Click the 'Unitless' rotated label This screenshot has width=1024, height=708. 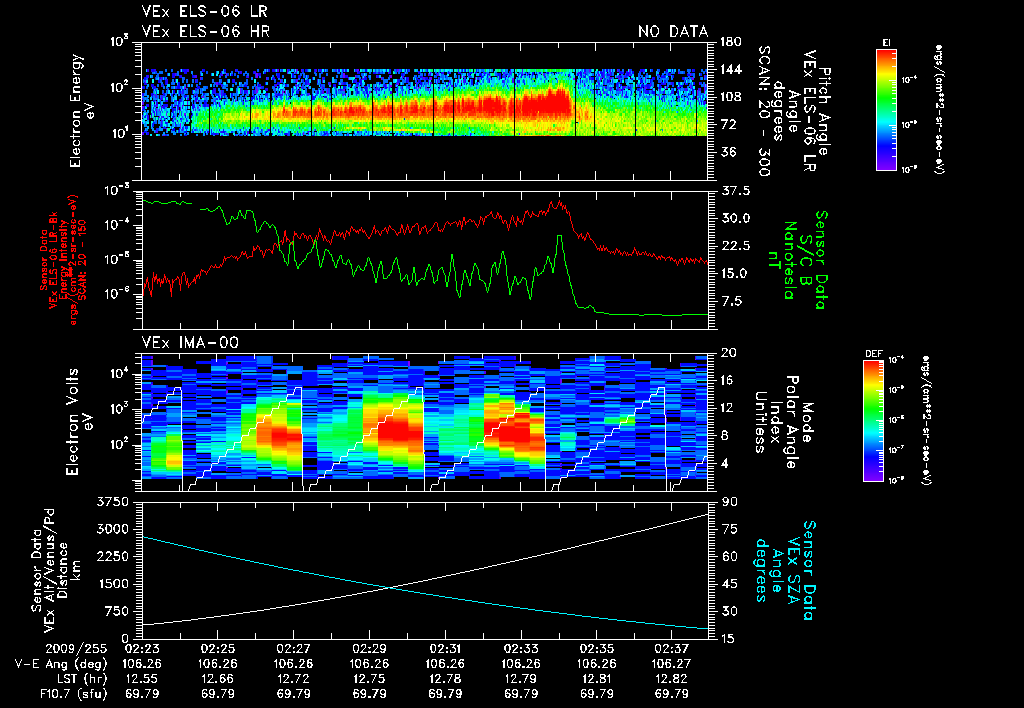[761, 422]
